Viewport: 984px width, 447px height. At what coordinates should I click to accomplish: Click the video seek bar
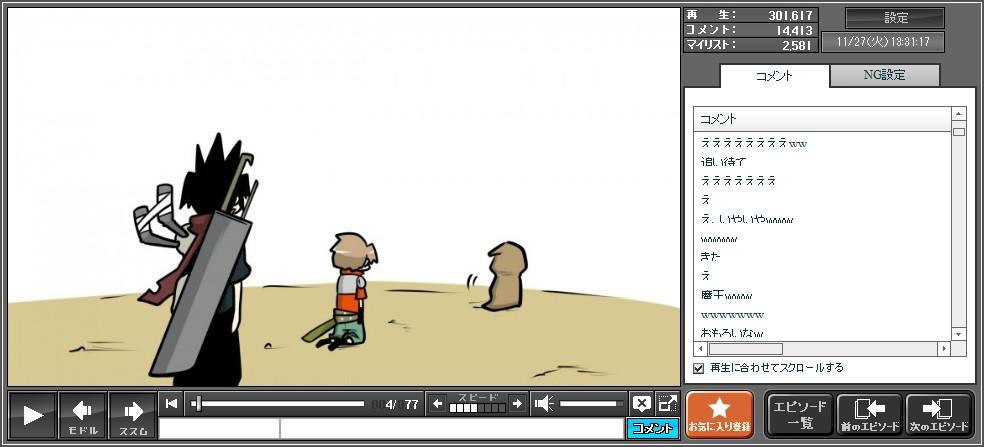(x=280, y=404)
